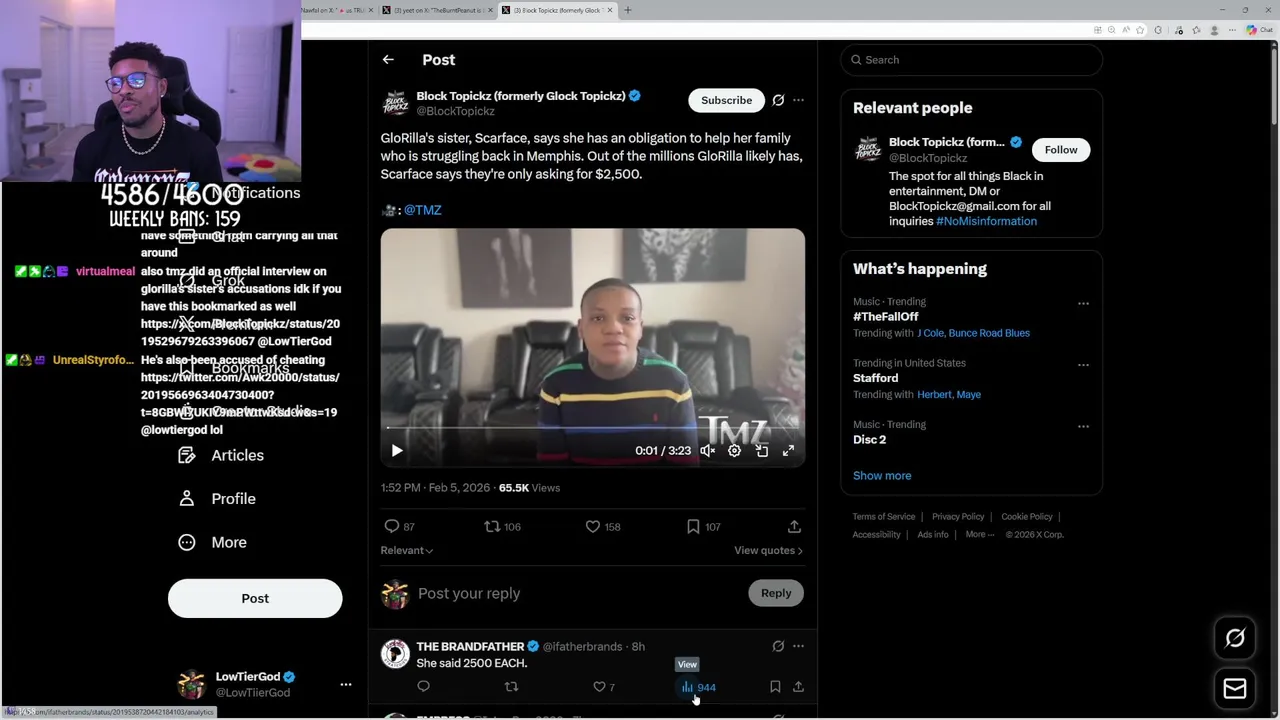Open the @TMZ mention link
This screenshot has width=1280, height=720.
tap(422, 210)
